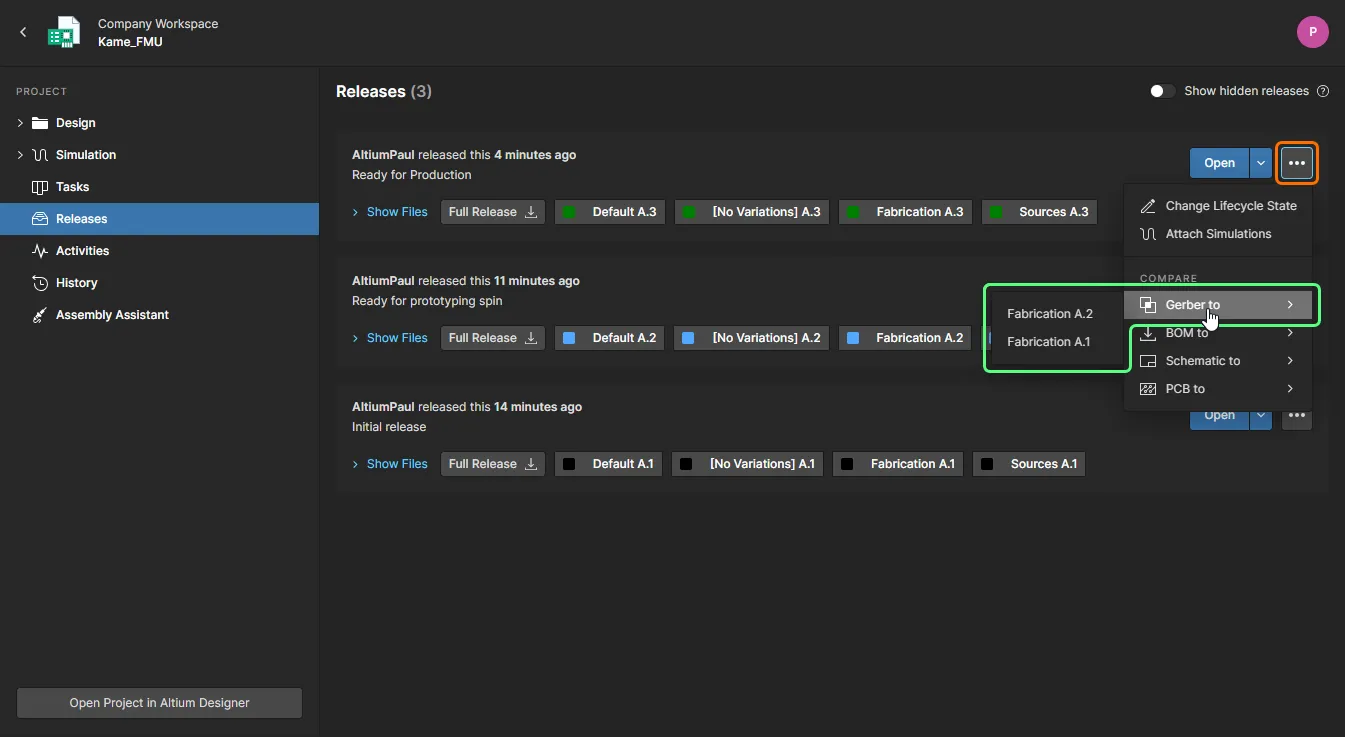
Task: Click the help icon beside Show hidden releases
Action: (x=1323, y=91)
